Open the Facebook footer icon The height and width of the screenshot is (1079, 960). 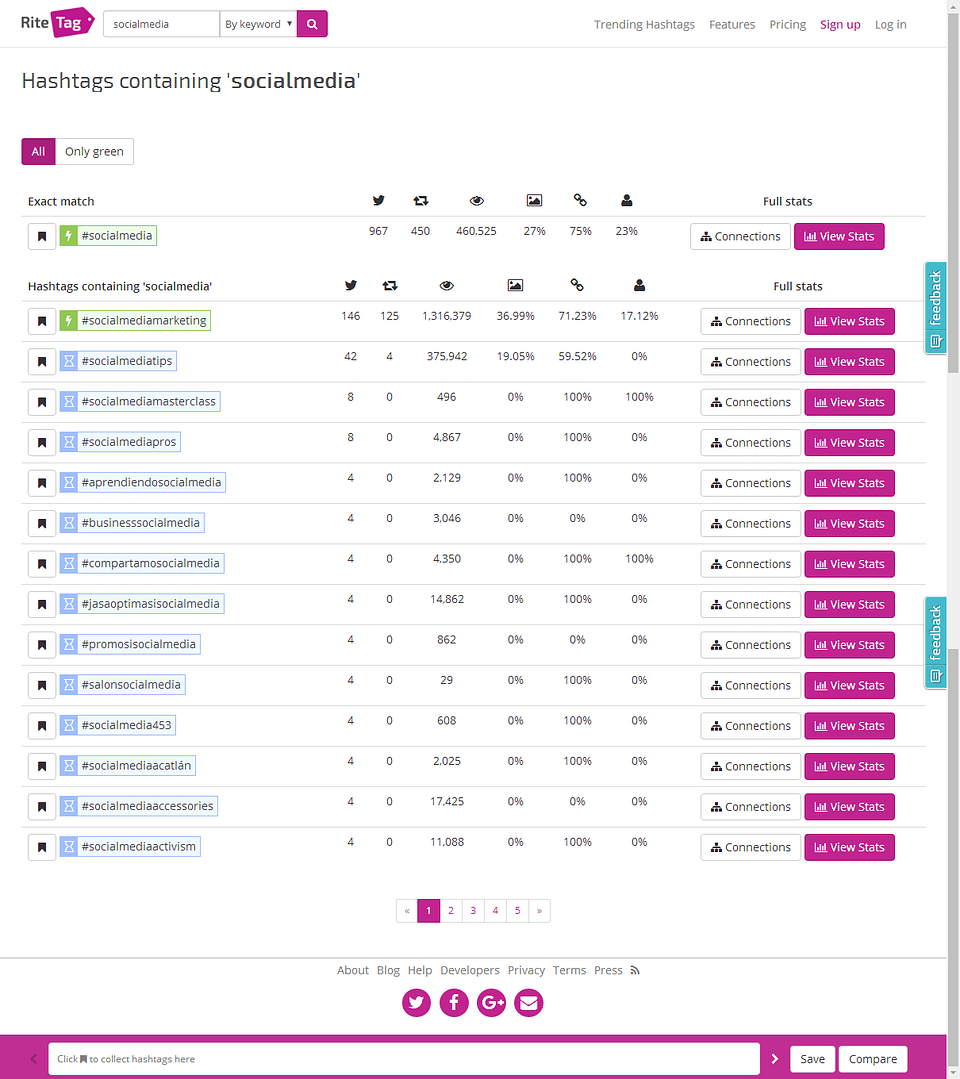click(x=454, y=1002)
